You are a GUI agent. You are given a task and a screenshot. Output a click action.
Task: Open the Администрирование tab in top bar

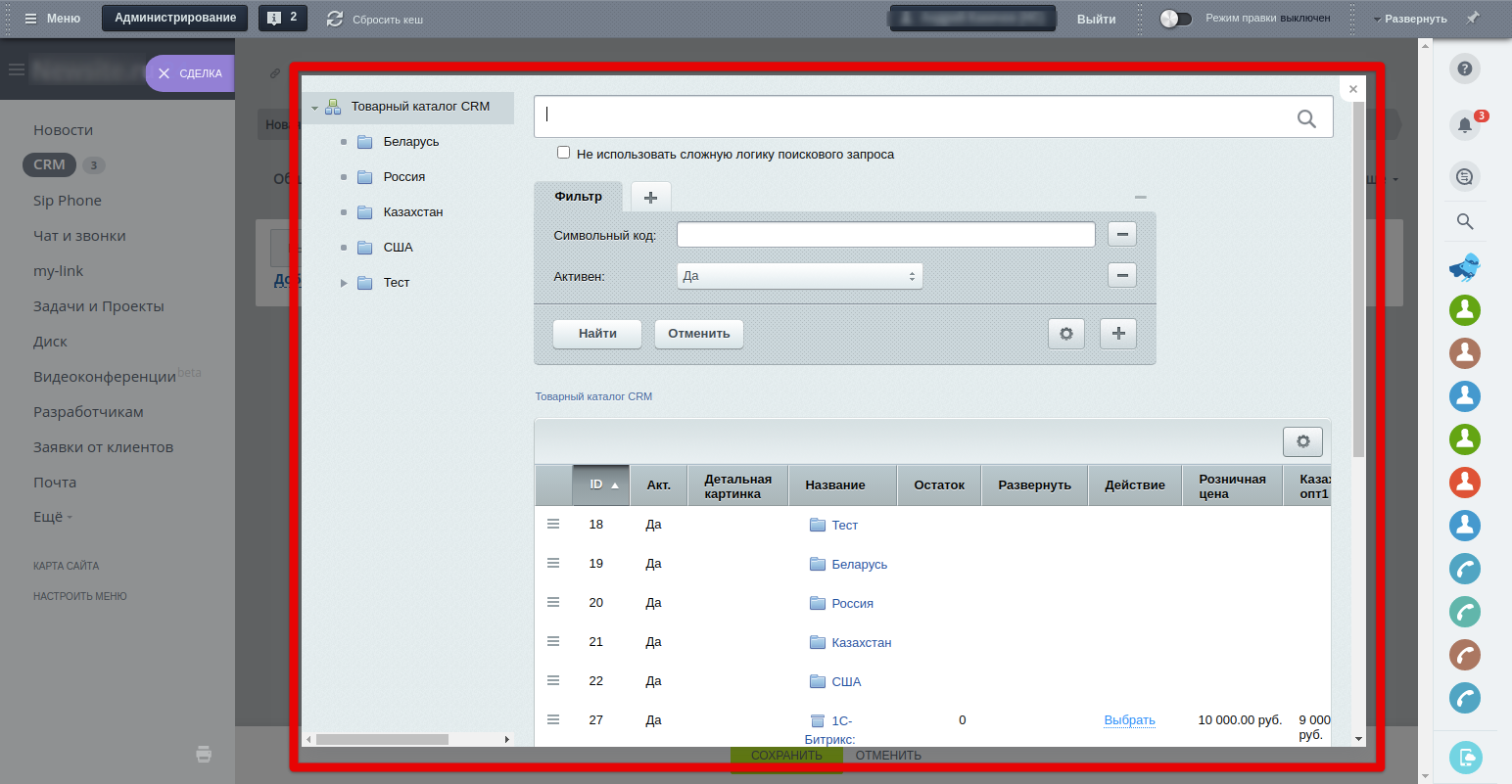pyautogui.click(x=175, y=18)
